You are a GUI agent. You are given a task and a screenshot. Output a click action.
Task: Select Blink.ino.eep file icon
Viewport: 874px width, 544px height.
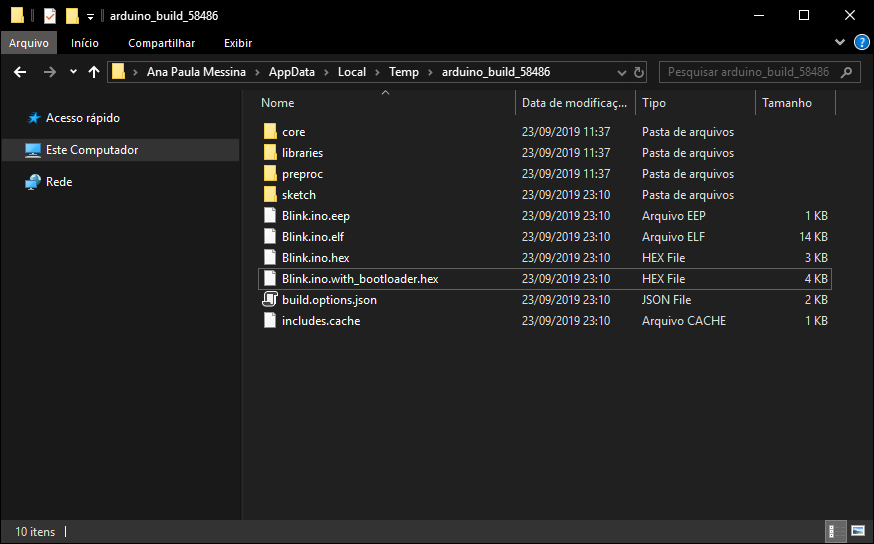pyautogui.click(x=270, y=216)
